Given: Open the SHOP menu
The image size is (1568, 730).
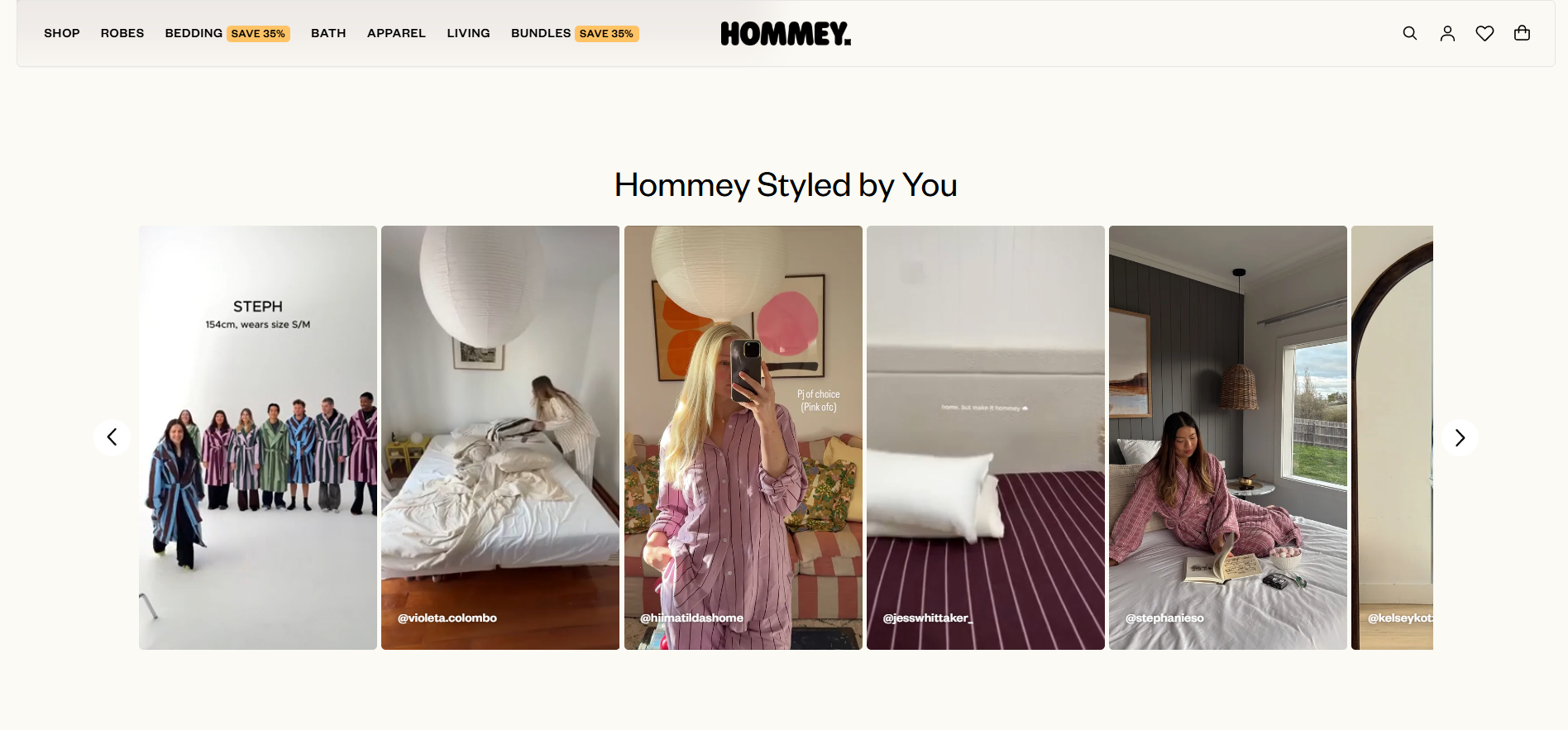Looking at the screenshot, I should [x=62, y=33].
